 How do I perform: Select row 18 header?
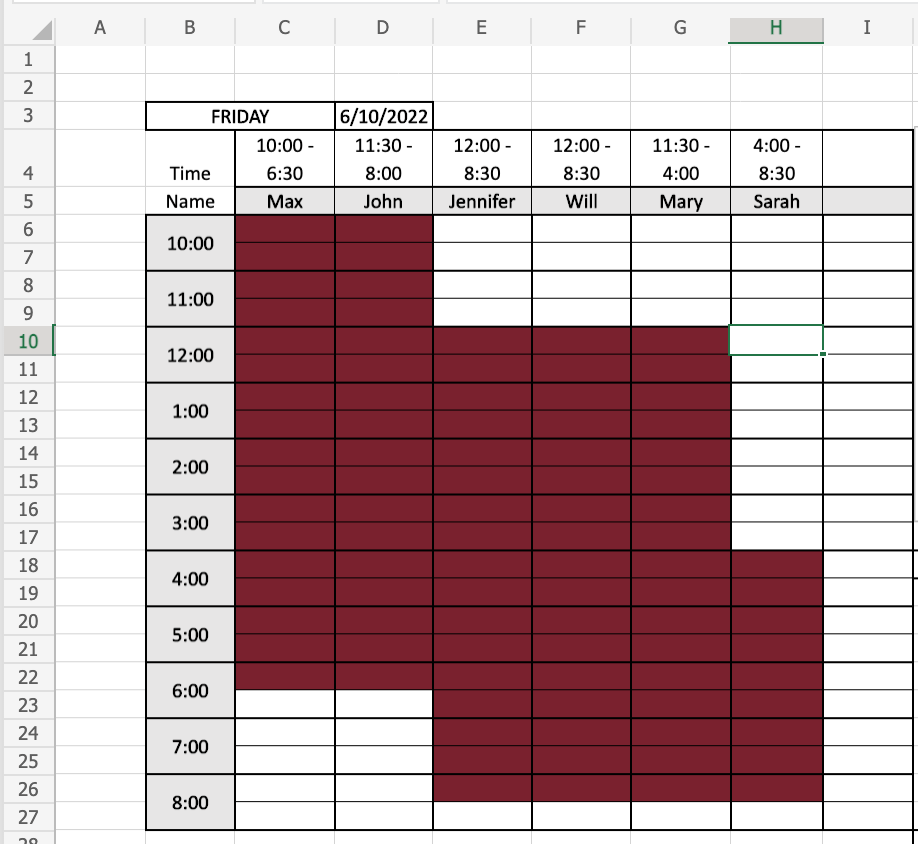pos(28,565)
